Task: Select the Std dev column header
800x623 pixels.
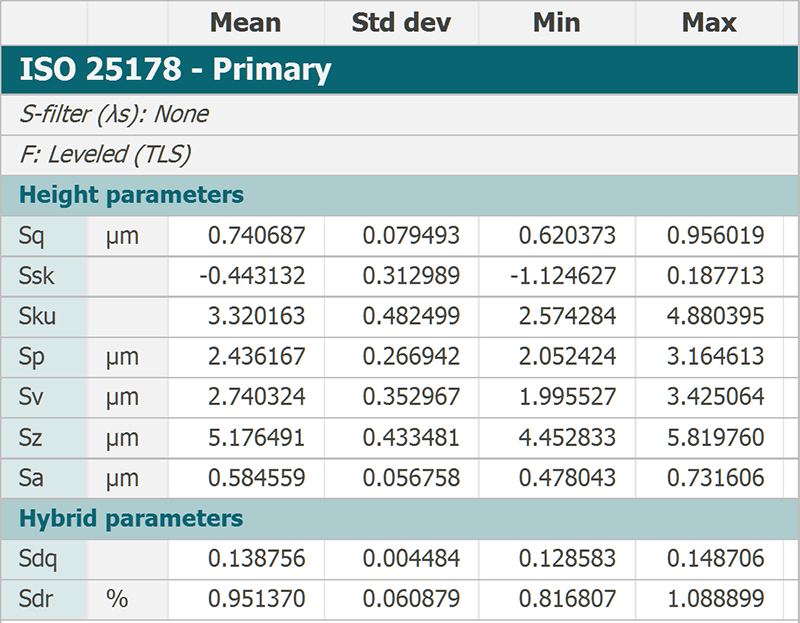Action: (402, 23)
